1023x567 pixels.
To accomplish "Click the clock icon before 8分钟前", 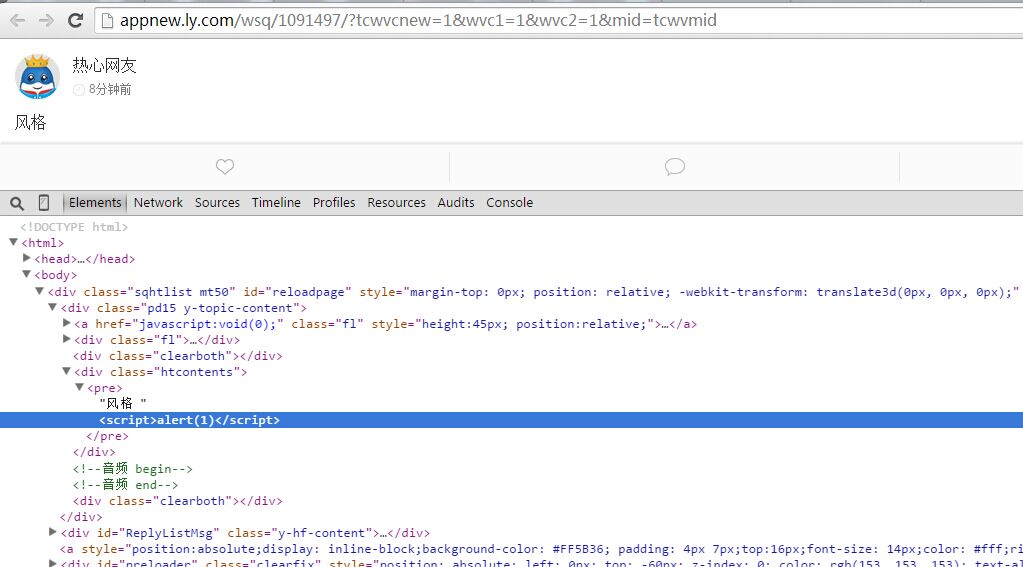I will click(x=79, y=90).
